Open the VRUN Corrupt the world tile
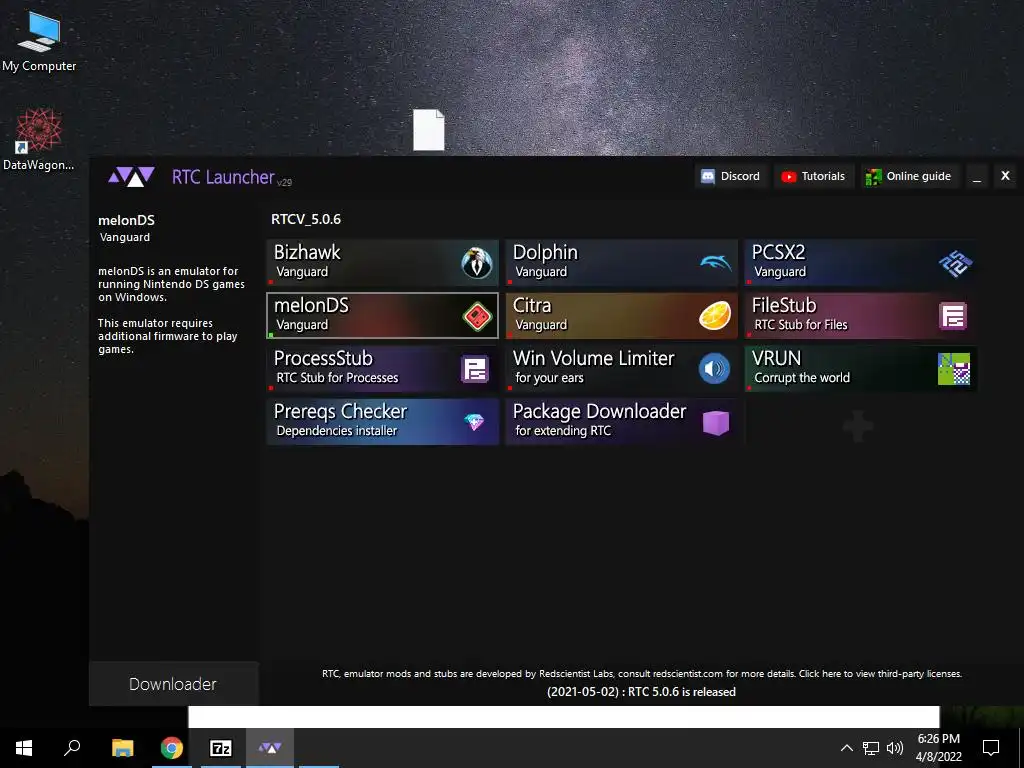The width and height of the screenshot is (1024, 768). tap(860, 368)
